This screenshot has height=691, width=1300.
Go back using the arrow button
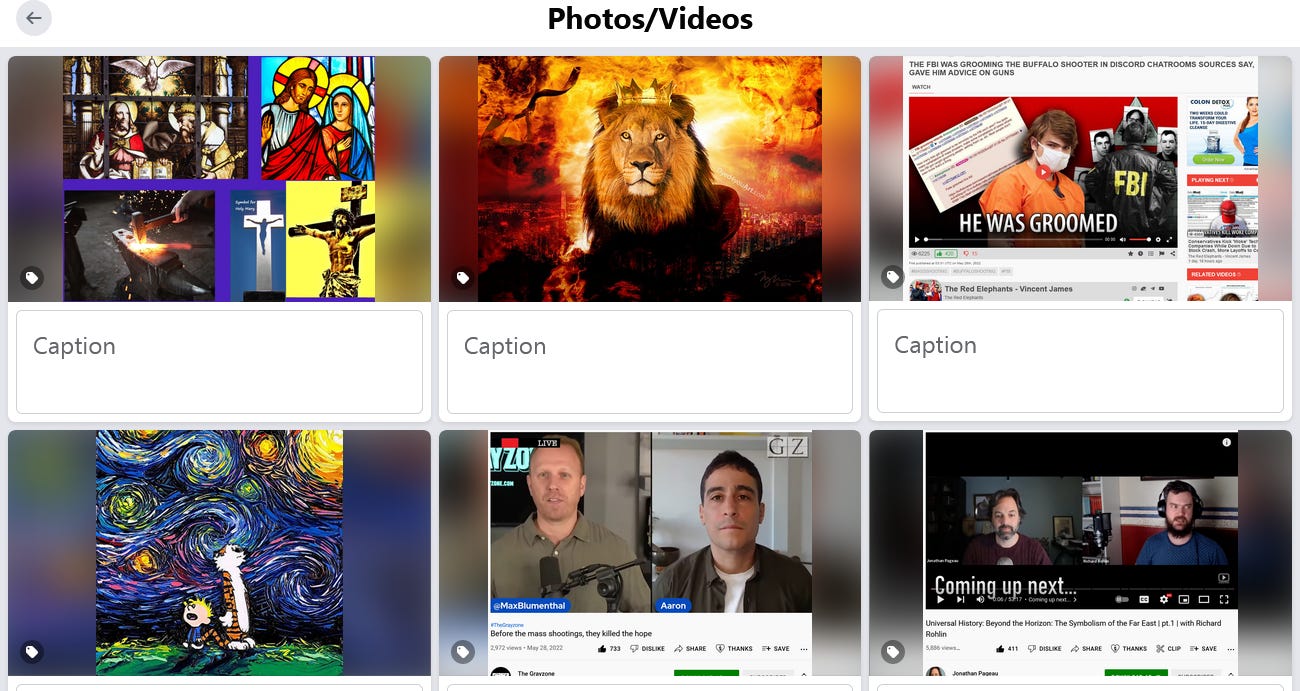click(34, 18)
